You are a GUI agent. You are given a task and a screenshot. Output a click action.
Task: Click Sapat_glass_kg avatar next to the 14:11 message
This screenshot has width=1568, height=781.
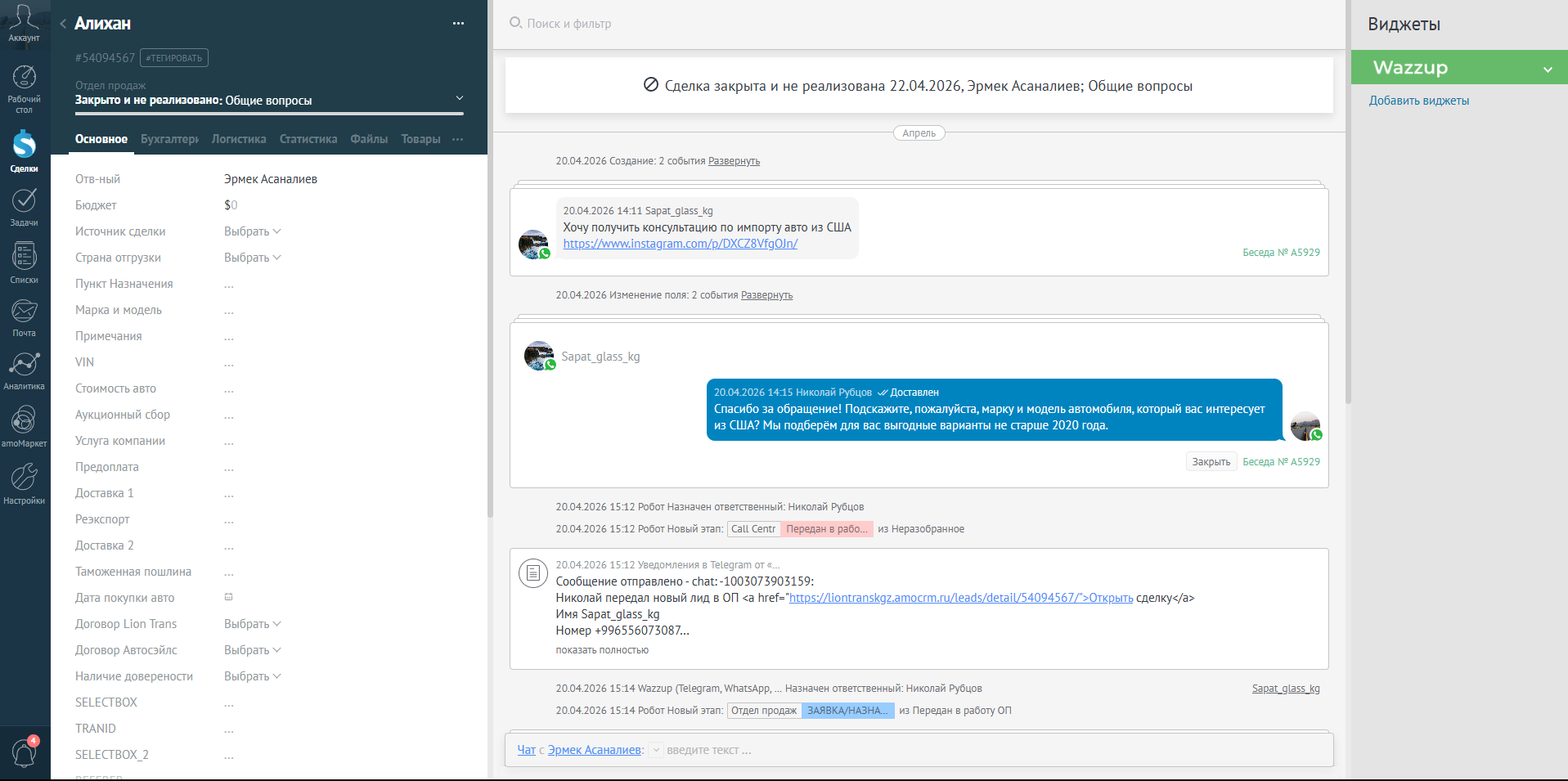click(x=533, y=245)
